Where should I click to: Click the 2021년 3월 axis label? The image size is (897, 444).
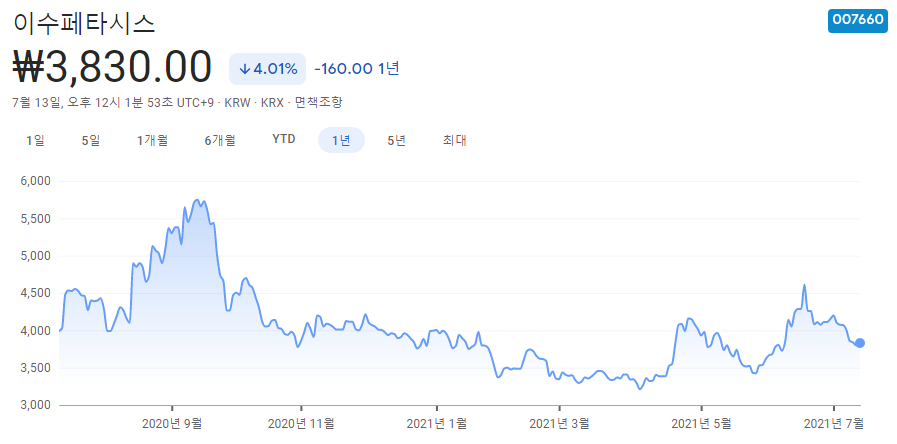[x=559, y=424]
